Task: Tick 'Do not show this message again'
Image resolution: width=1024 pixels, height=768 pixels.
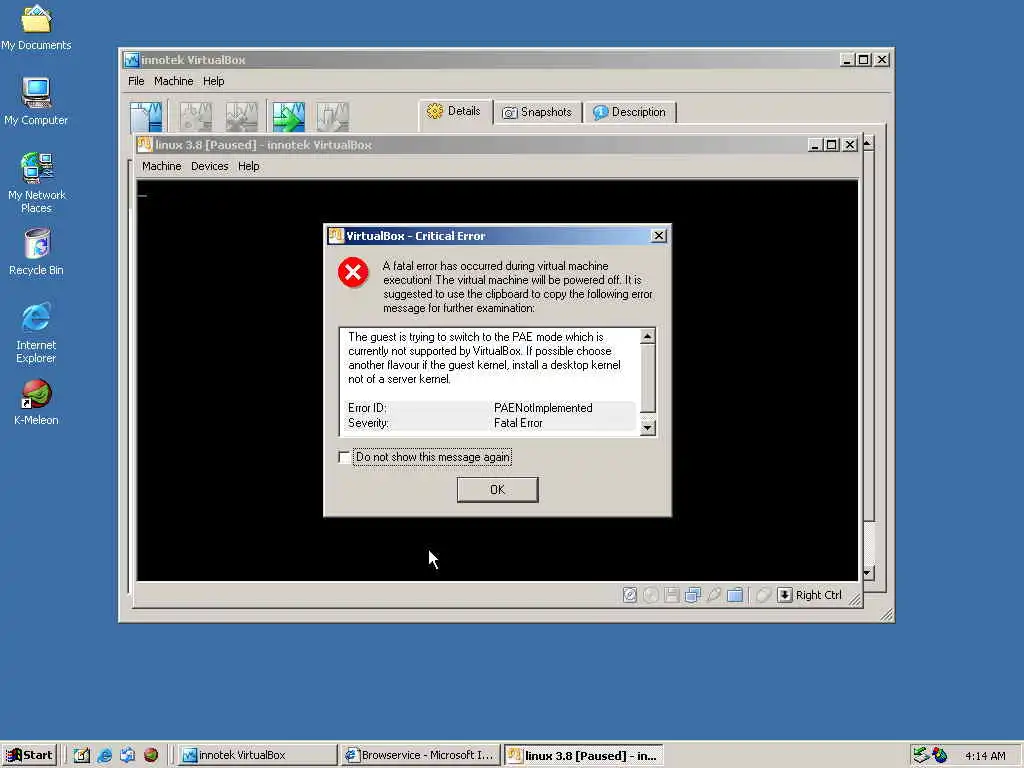Action: (x=344, y=457)
